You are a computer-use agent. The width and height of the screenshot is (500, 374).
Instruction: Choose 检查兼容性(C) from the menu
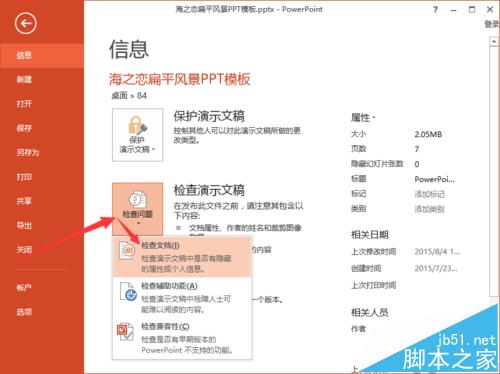[182, 338]
